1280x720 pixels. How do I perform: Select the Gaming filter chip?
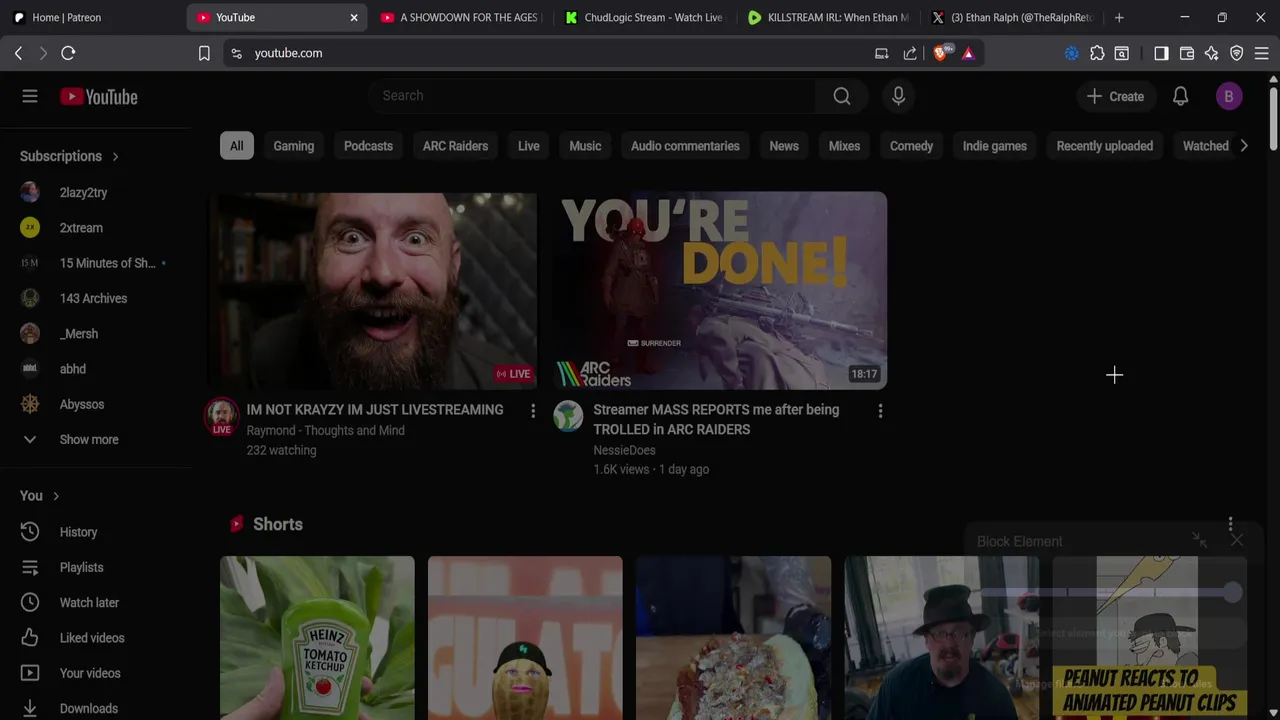click(x=294, y=146)
